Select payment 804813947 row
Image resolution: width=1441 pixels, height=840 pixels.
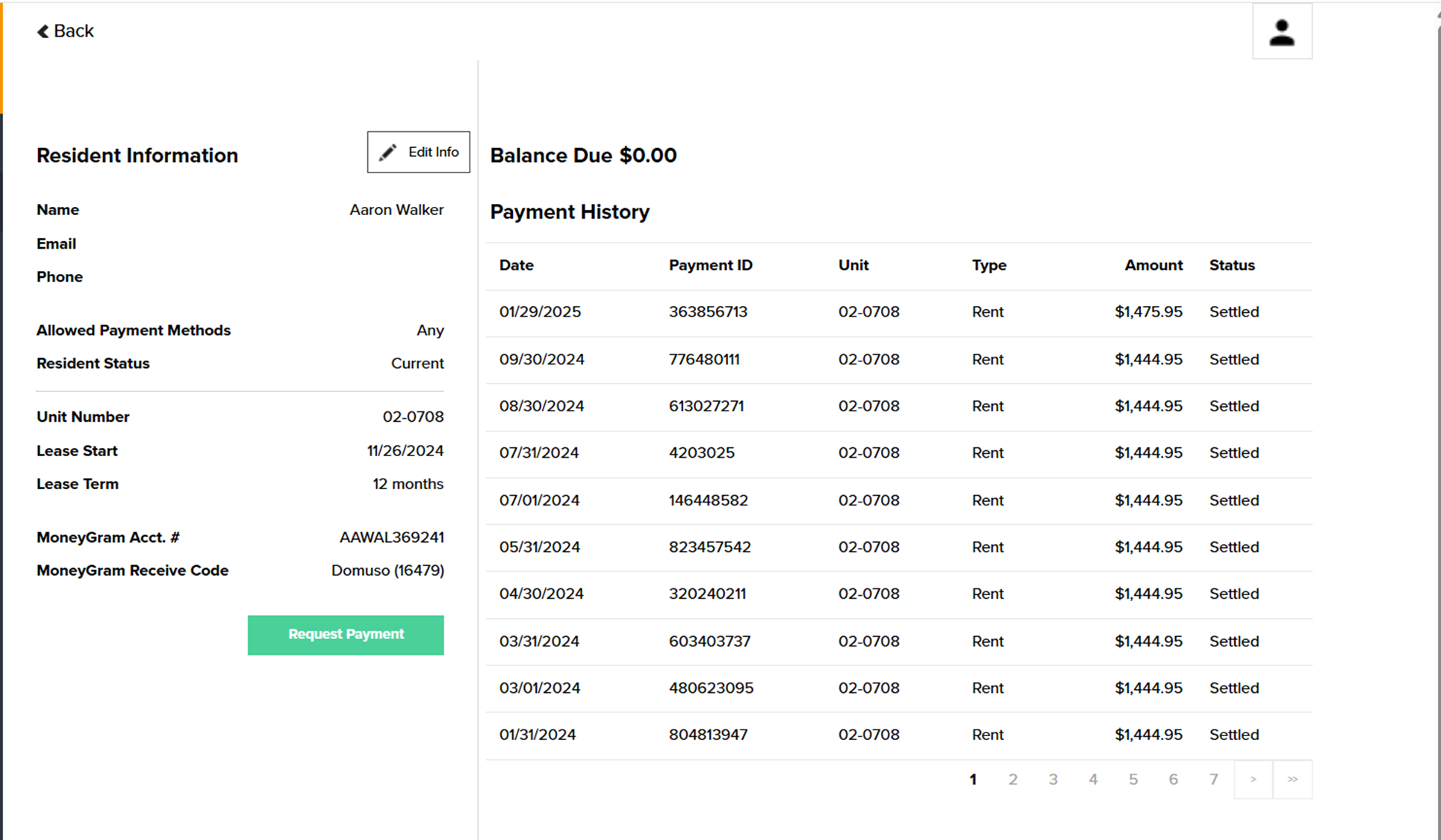point(708,735)
